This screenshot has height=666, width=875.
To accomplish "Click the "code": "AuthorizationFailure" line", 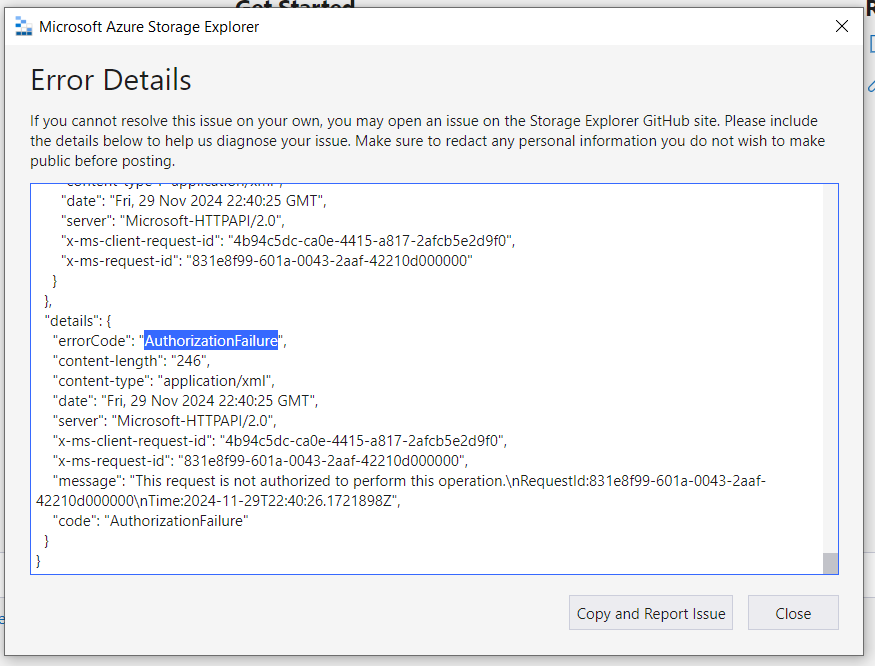I will [x=151, y=521].
